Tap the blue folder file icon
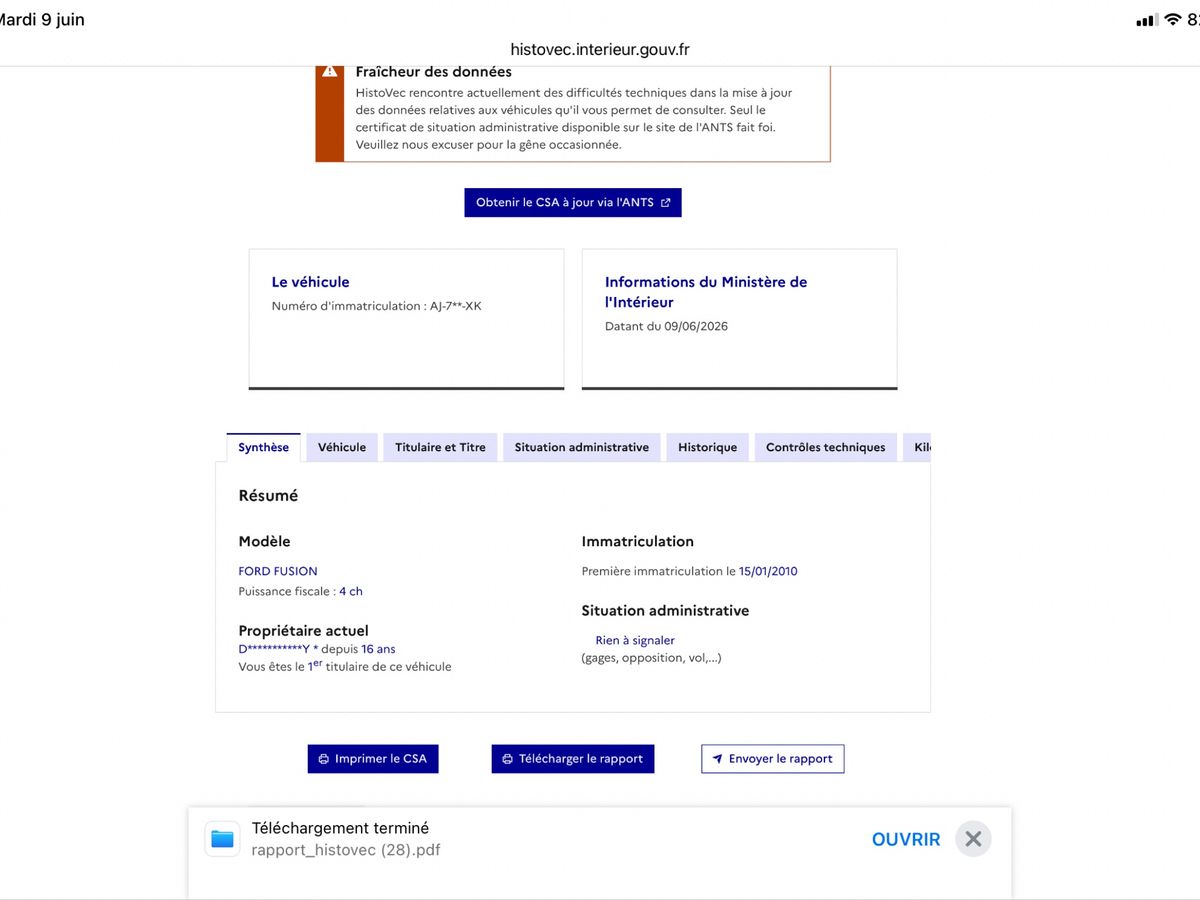The image size is (1200, 900). [222, 839]
